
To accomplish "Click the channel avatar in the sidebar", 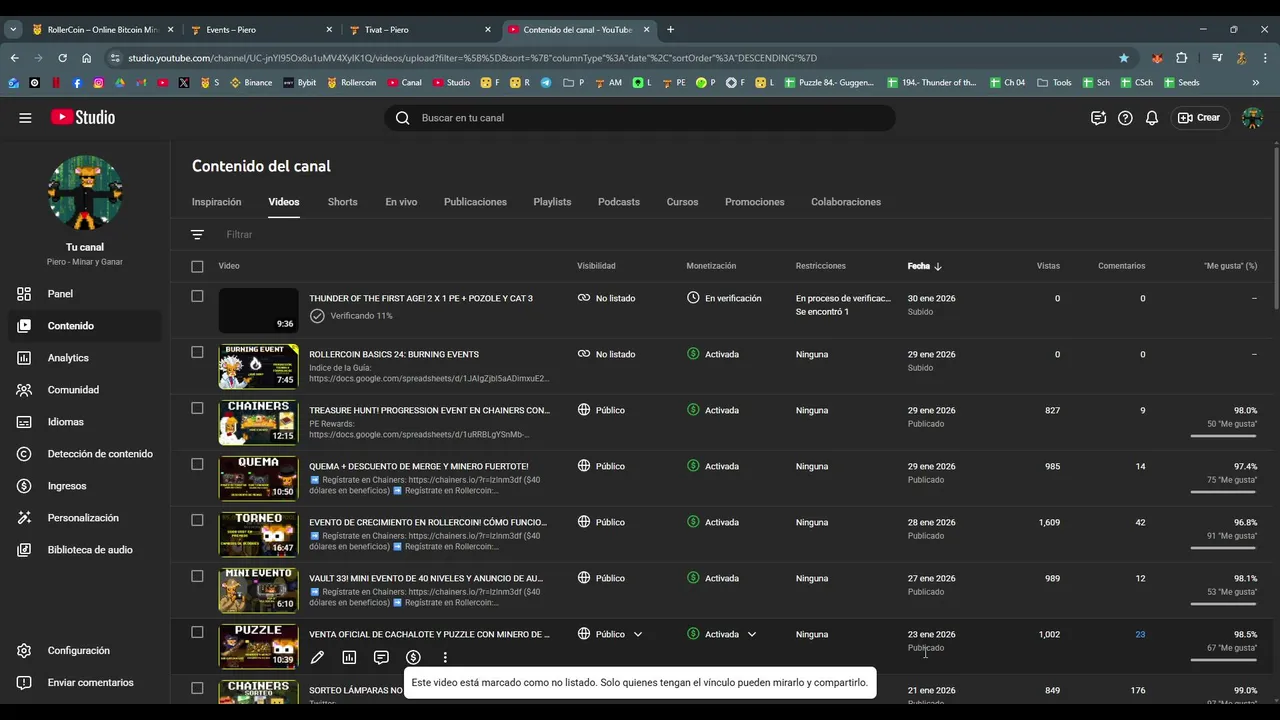I will tap(85, 193).
